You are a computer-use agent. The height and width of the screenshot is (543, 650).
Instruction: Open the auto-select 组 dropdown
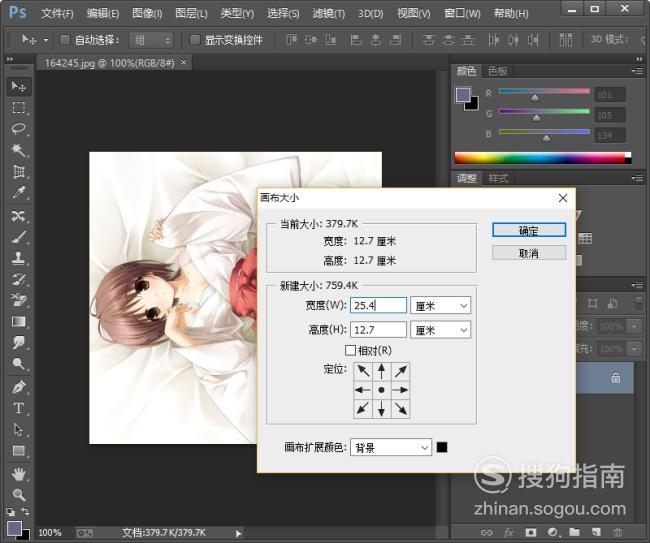click(151, 40)
